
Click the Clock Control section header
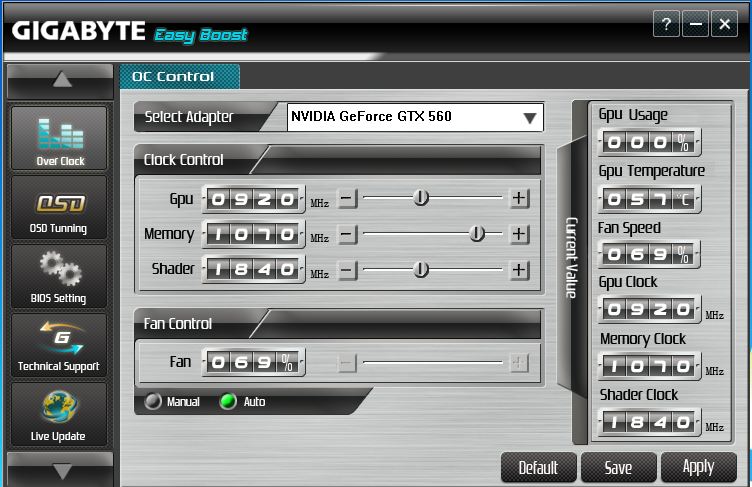coord(338,160)
